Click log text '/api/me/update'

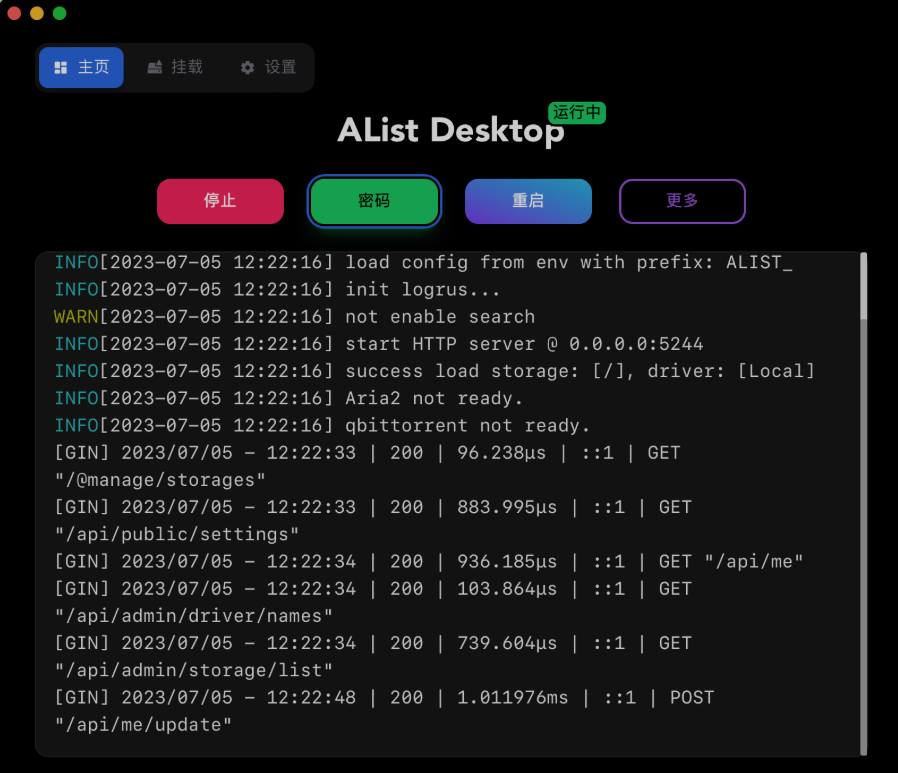[143, 724]
